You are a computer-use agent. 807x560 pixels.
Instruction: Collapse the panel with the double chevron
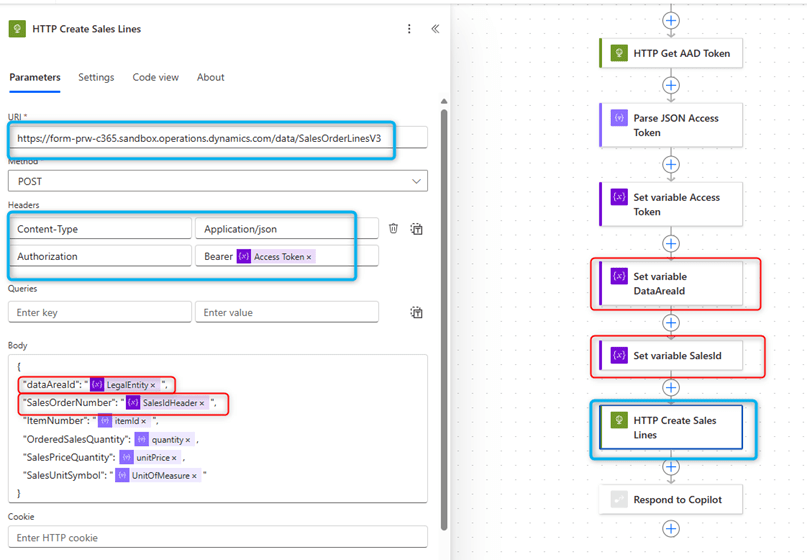pos(435,29)
